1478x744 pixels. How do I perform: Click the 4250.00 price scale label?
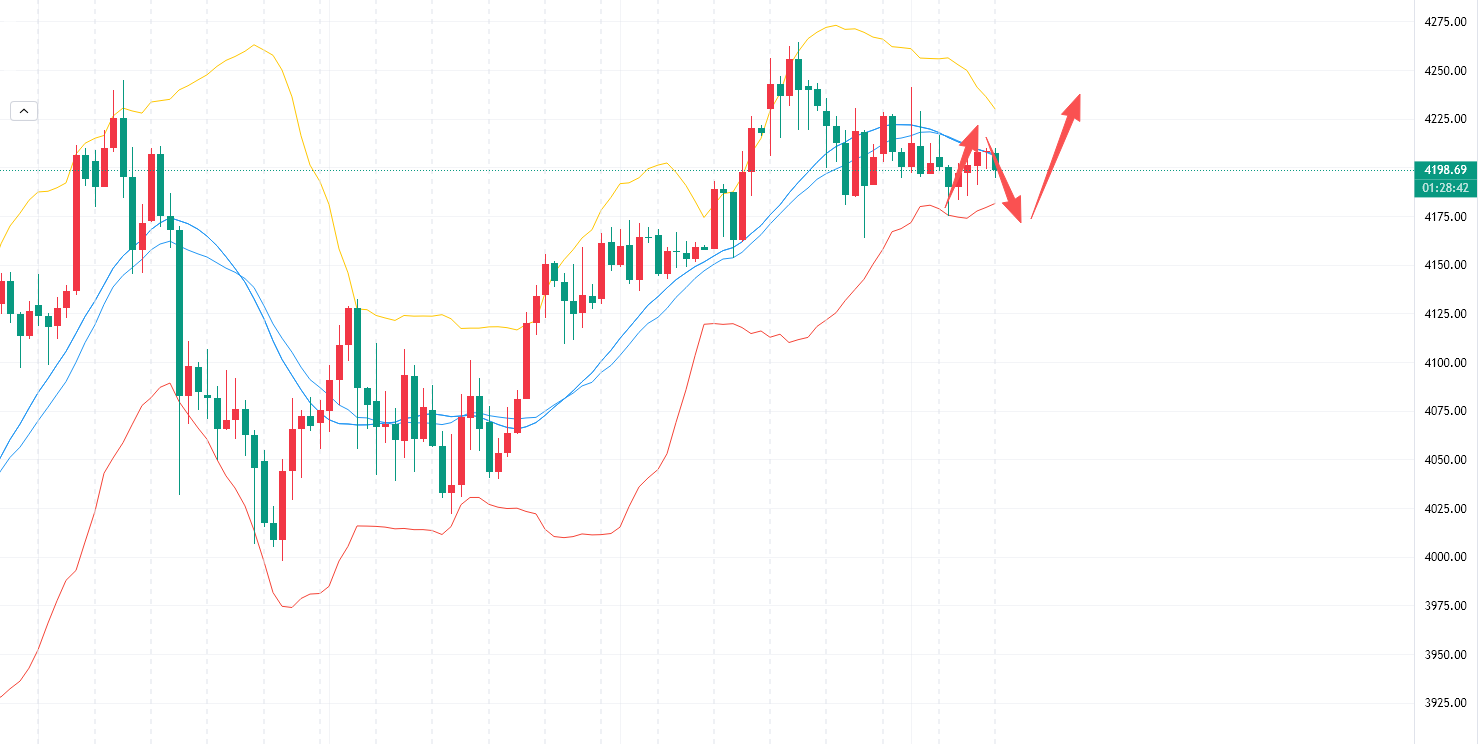pos(1444,71)
